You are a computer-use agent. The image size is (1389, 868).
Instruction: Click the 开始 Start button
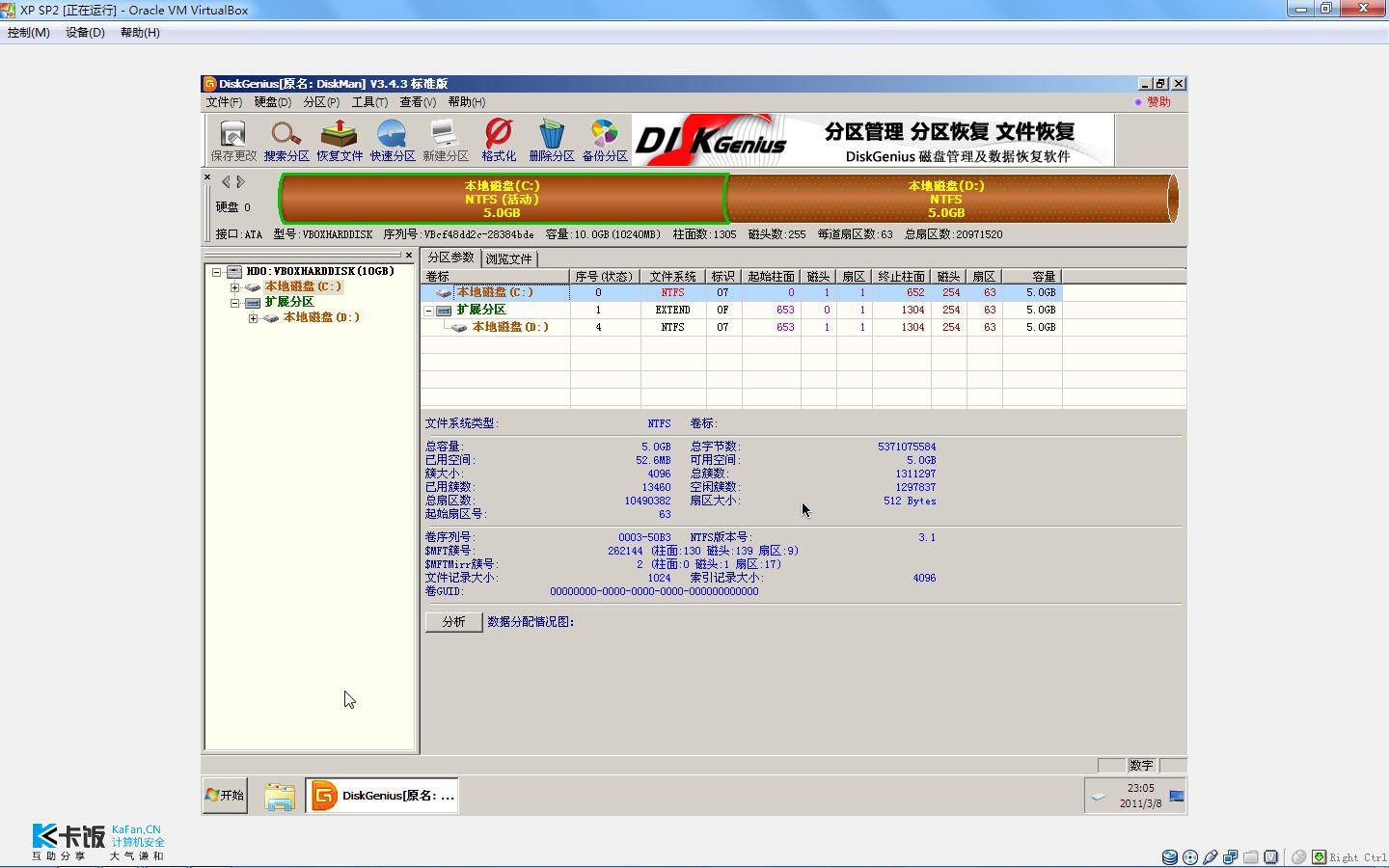225,796
